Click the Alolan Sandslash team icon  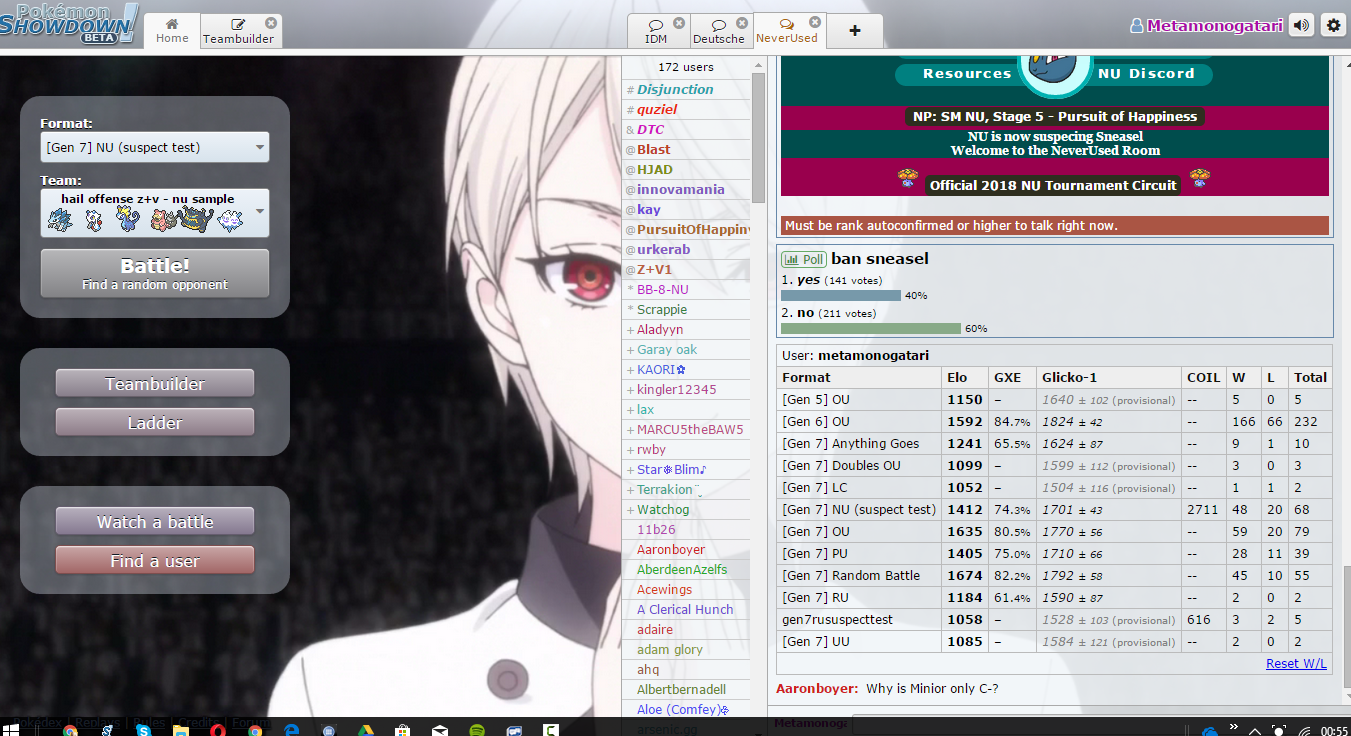[x=59, y=220]
